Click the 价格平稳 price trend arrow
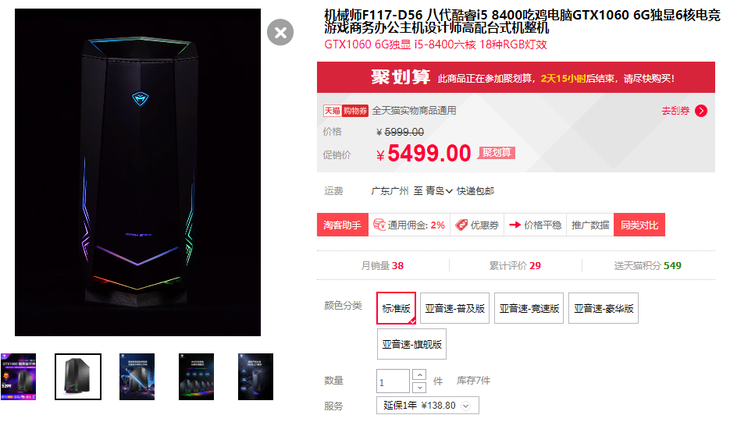This screenshot has height=422, width=730. pyautogui.click(x=514, y=225)
